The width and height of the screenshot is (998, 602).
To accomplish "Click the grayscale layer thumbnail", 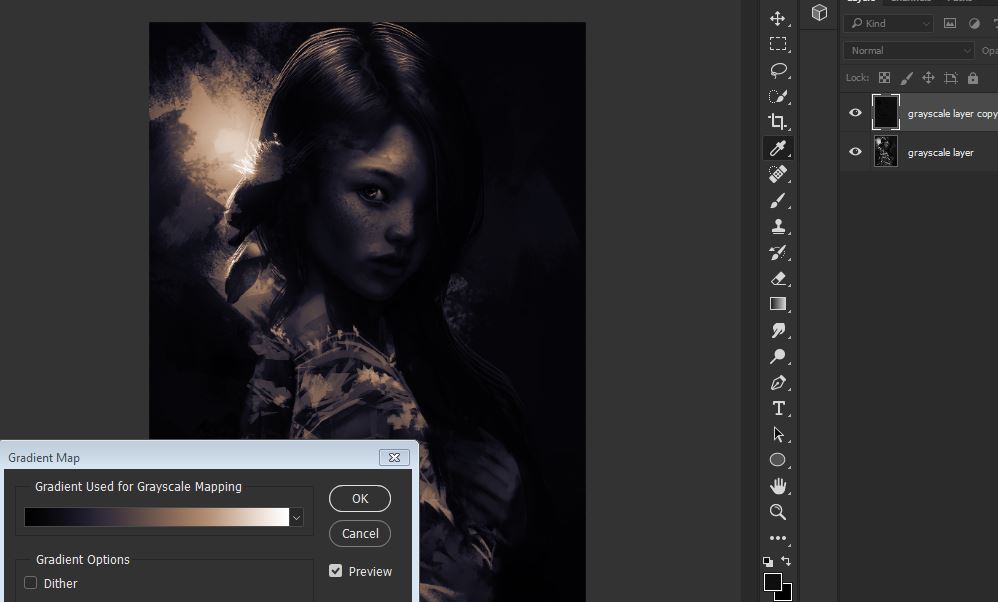I will [x=885, y=151].
